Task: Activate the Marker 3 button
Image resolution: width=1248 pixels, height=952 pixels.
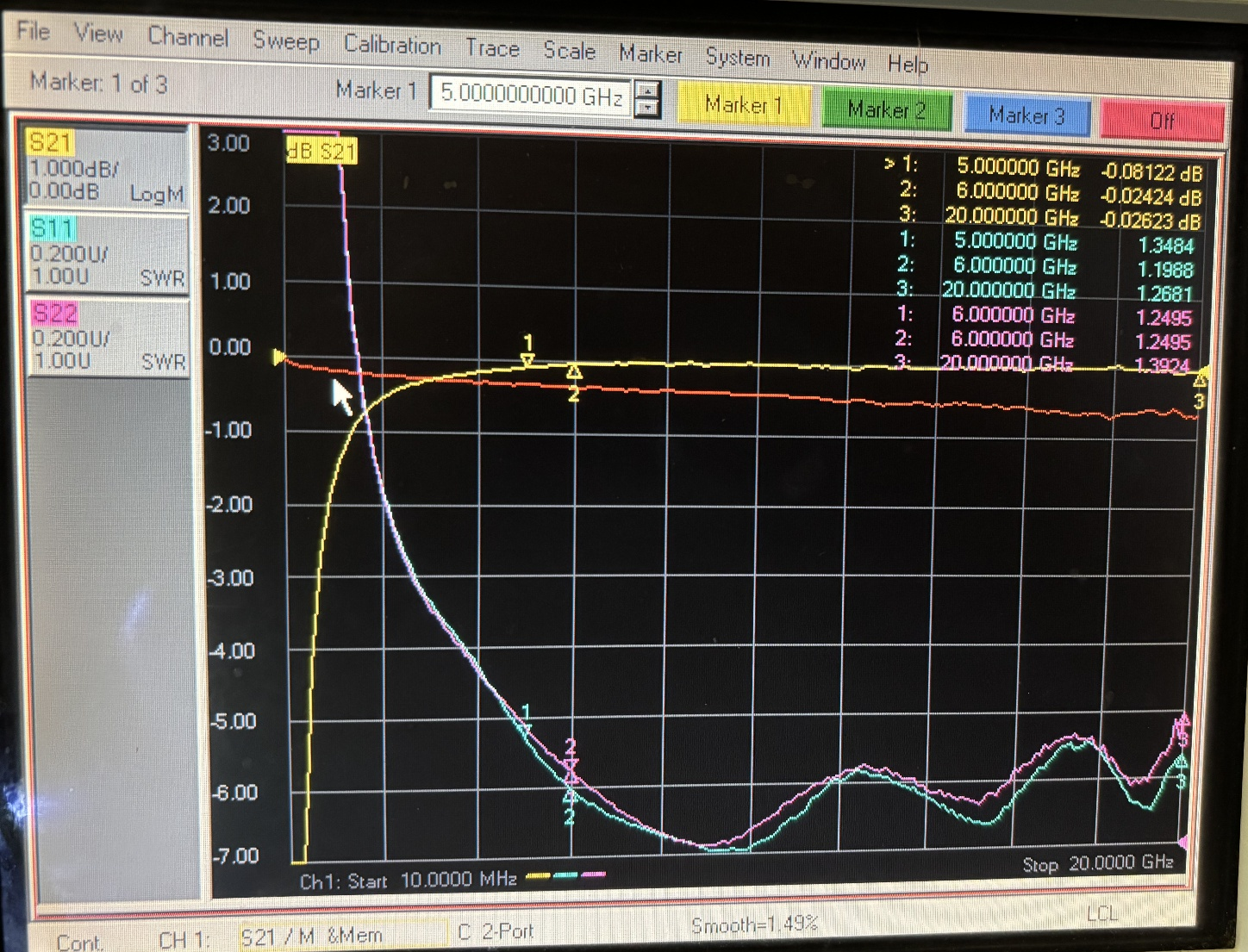Action: [1026, 115]
